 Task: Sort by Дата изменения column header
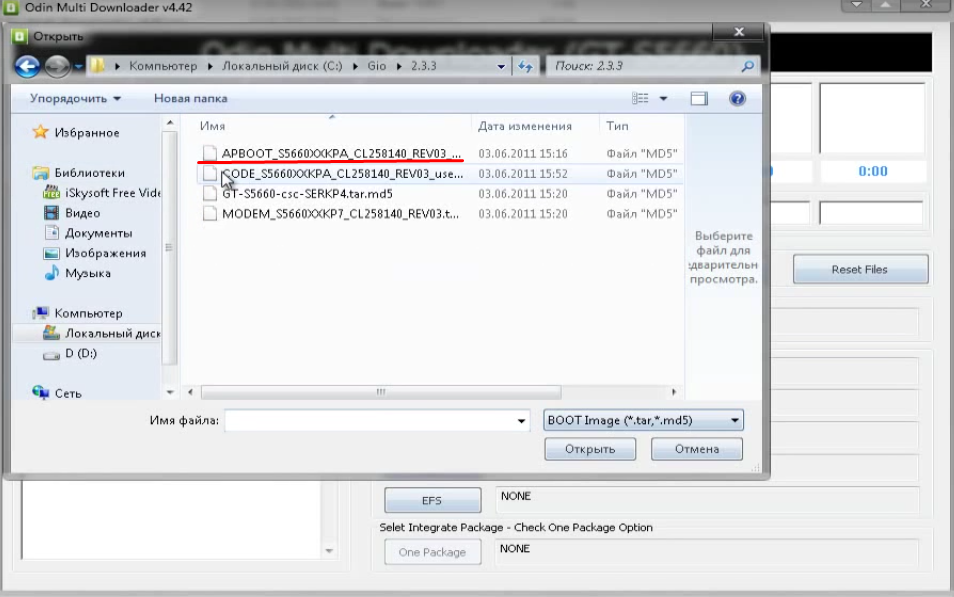(x=524, y=126)
